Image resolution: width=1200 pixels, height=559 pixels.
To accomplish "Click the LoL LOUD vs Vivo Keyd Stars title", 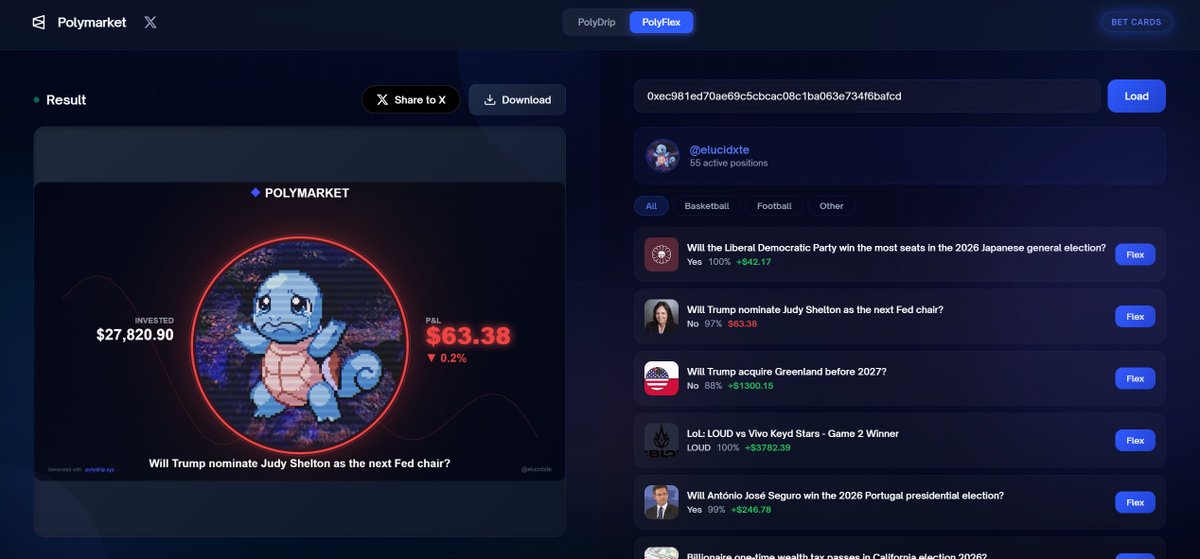I will [793, 434].
